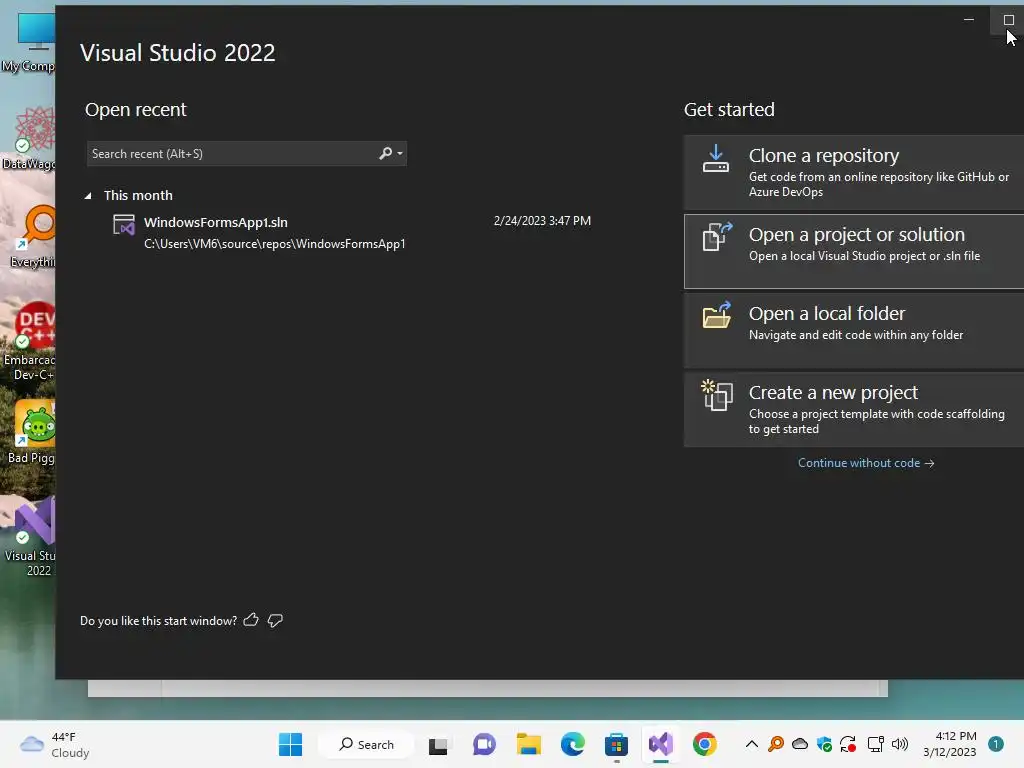The width and height of the screenshot is (1024, 768).
Task: Open the Chat app in the taskbar
Action: (x=484, y=744)
